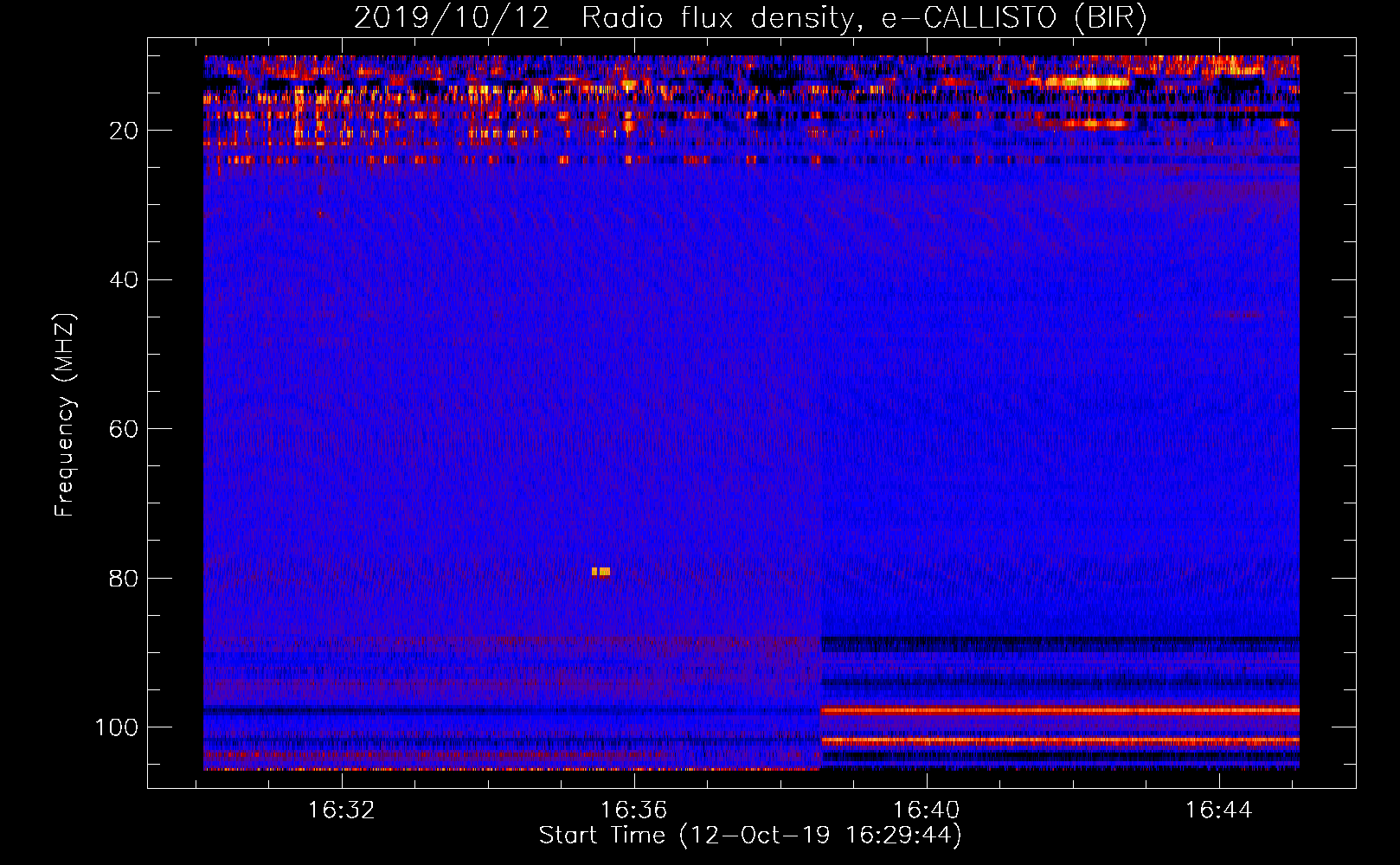Click the 16:40 time tick label
The image size is (1400, 865).
927,810
